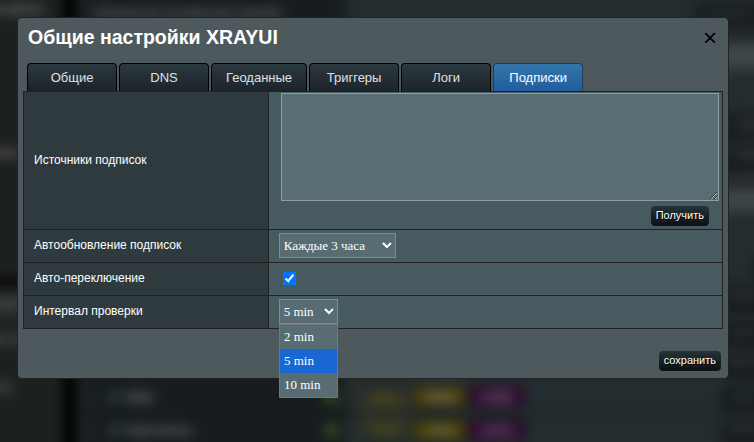Expand the Каждые 3 часа dropdown
This screenshot has height=442, width=754.
click(337, 245)
